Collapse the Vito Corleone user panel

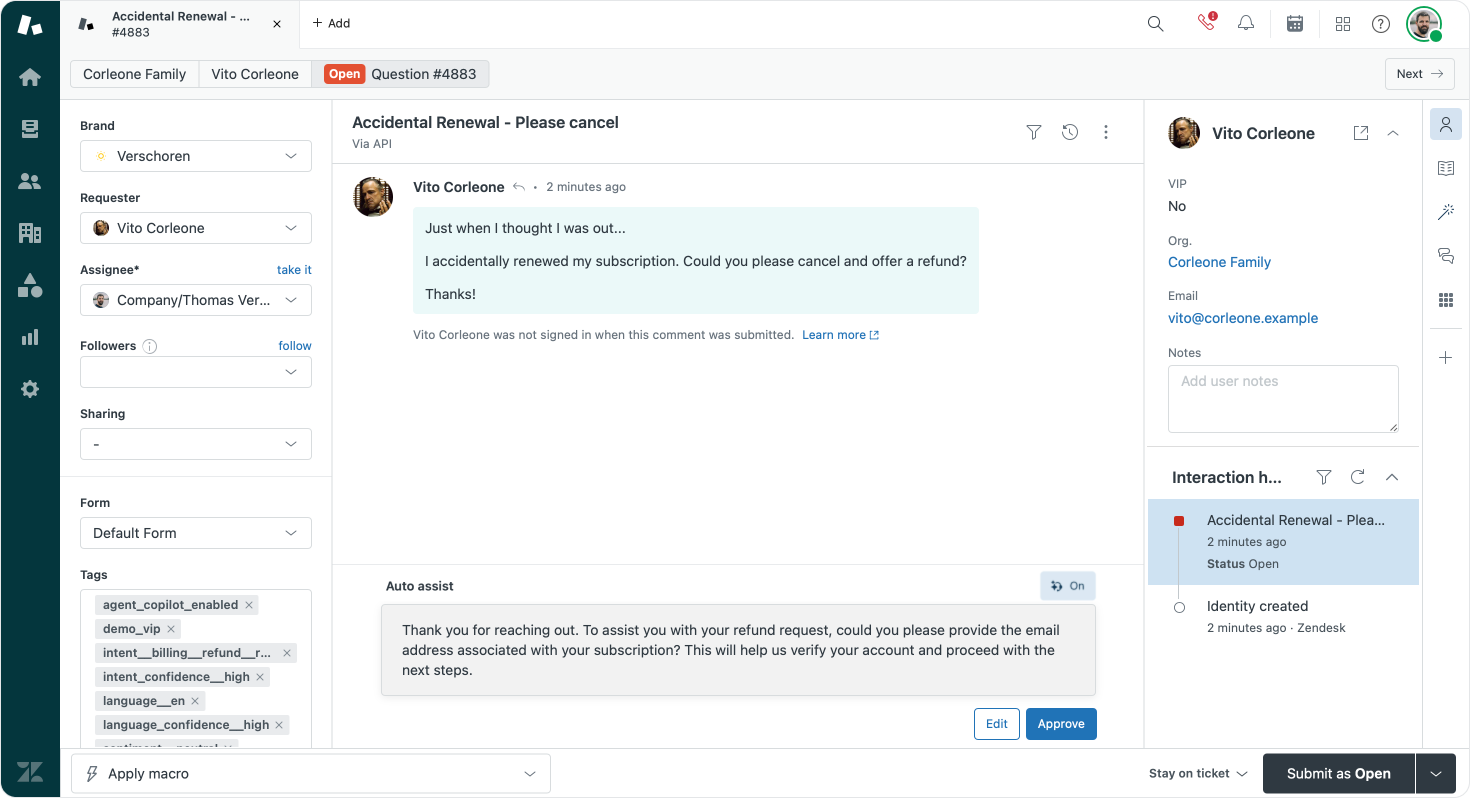click(x=1393, y=133)
